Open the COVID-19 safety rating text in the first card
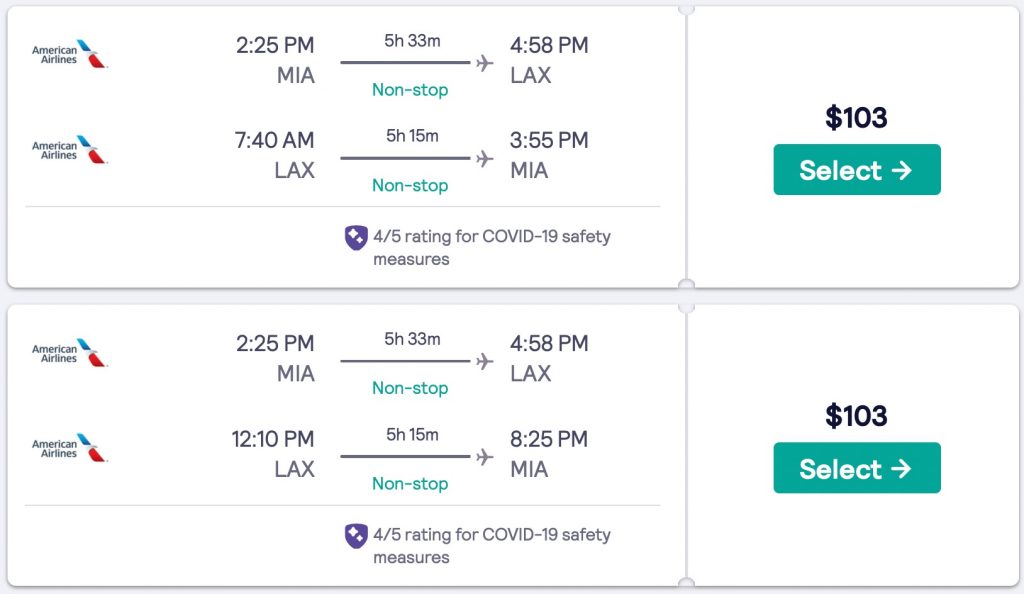Screen dimensions: 1024x594 (491, 248)
